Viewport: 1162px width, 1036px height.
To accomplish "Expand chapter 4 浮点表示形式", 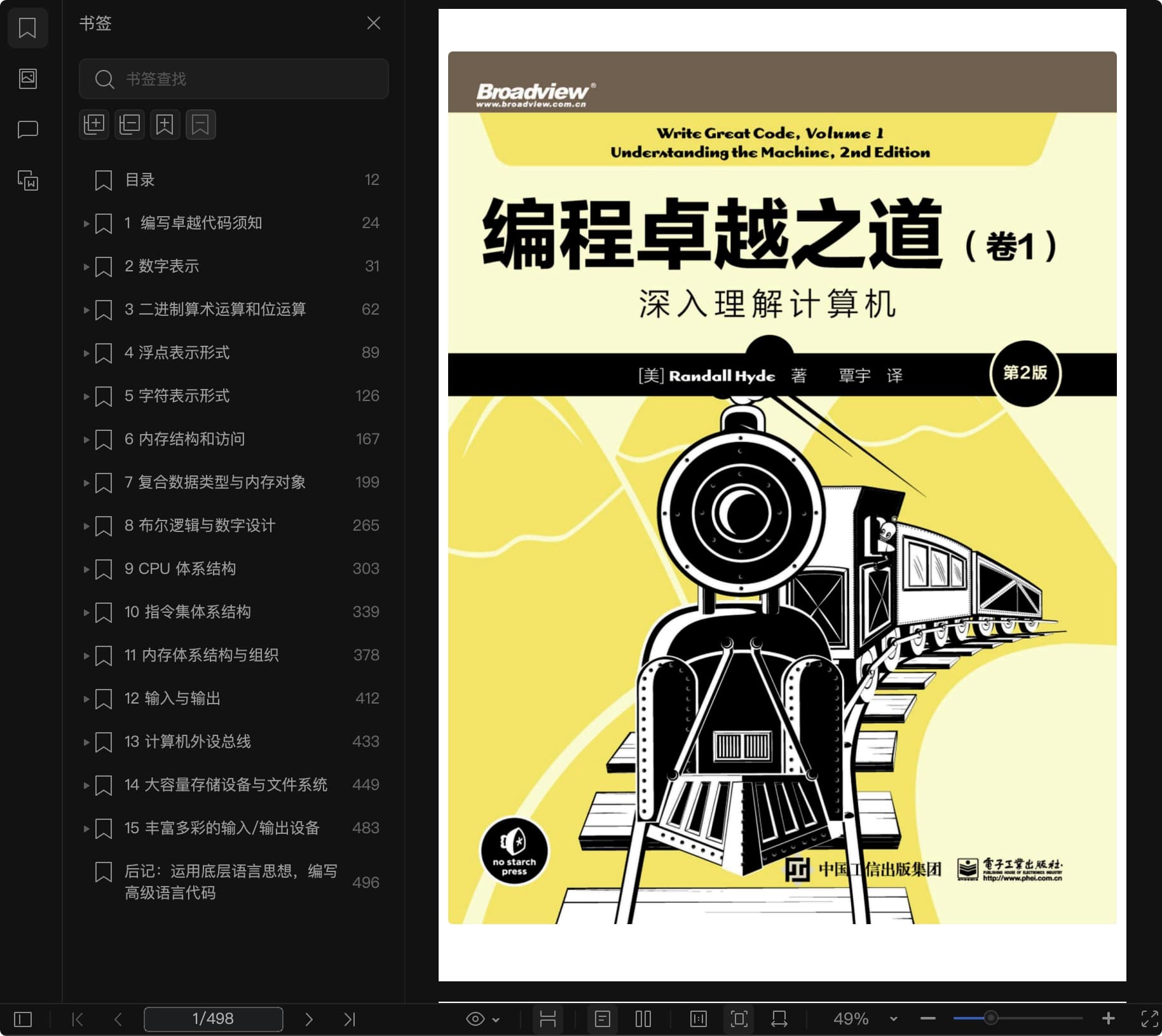I will point(86,353).
